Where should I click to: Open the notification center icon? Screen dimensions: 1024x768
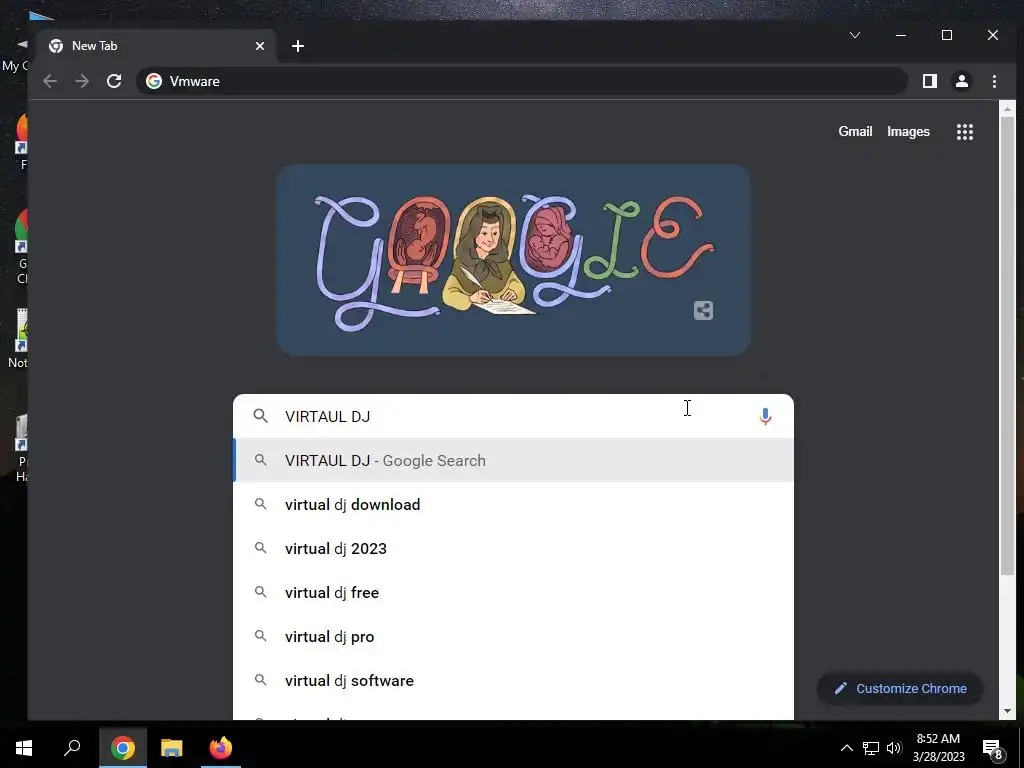[992, 750]
